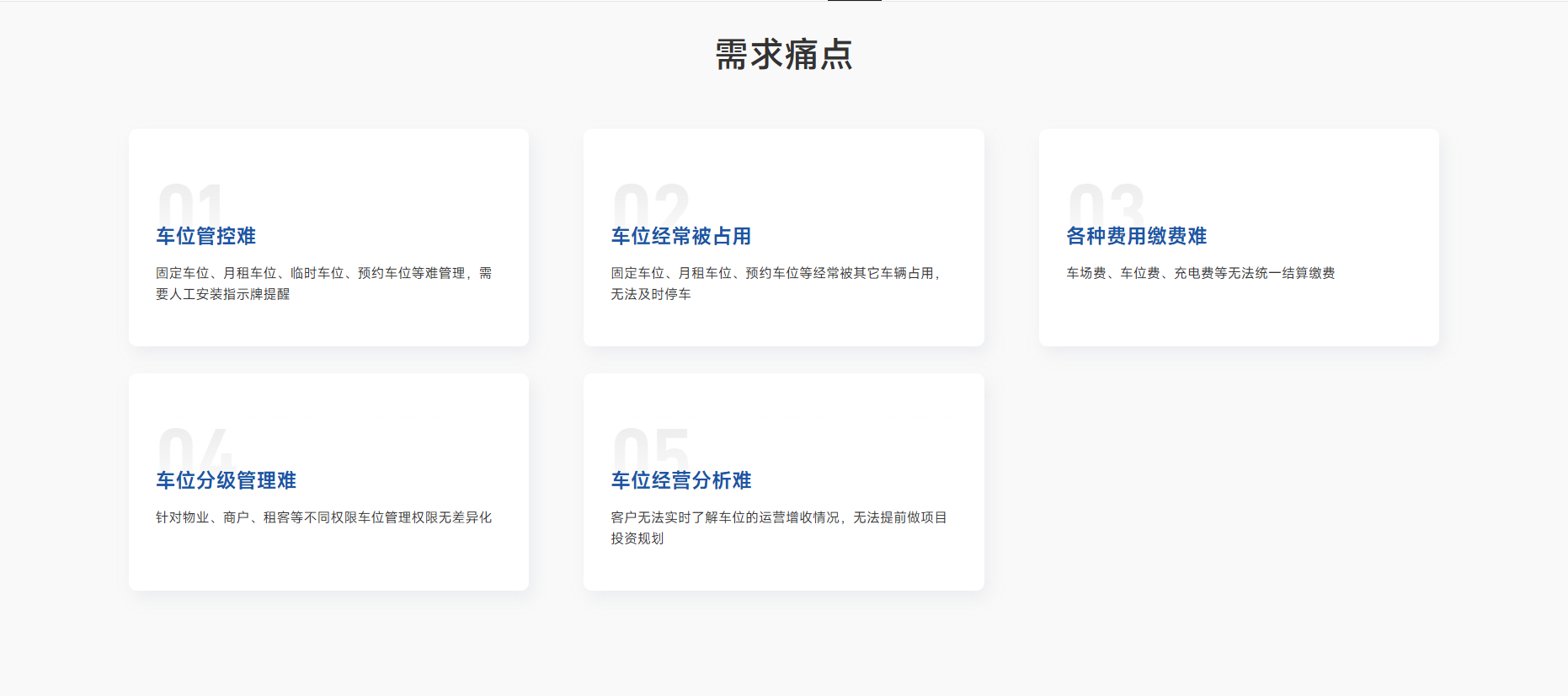Screen dimensions: 1568x696
Task: Open the 车位经常被占用 card title
Action: (680, 236)
